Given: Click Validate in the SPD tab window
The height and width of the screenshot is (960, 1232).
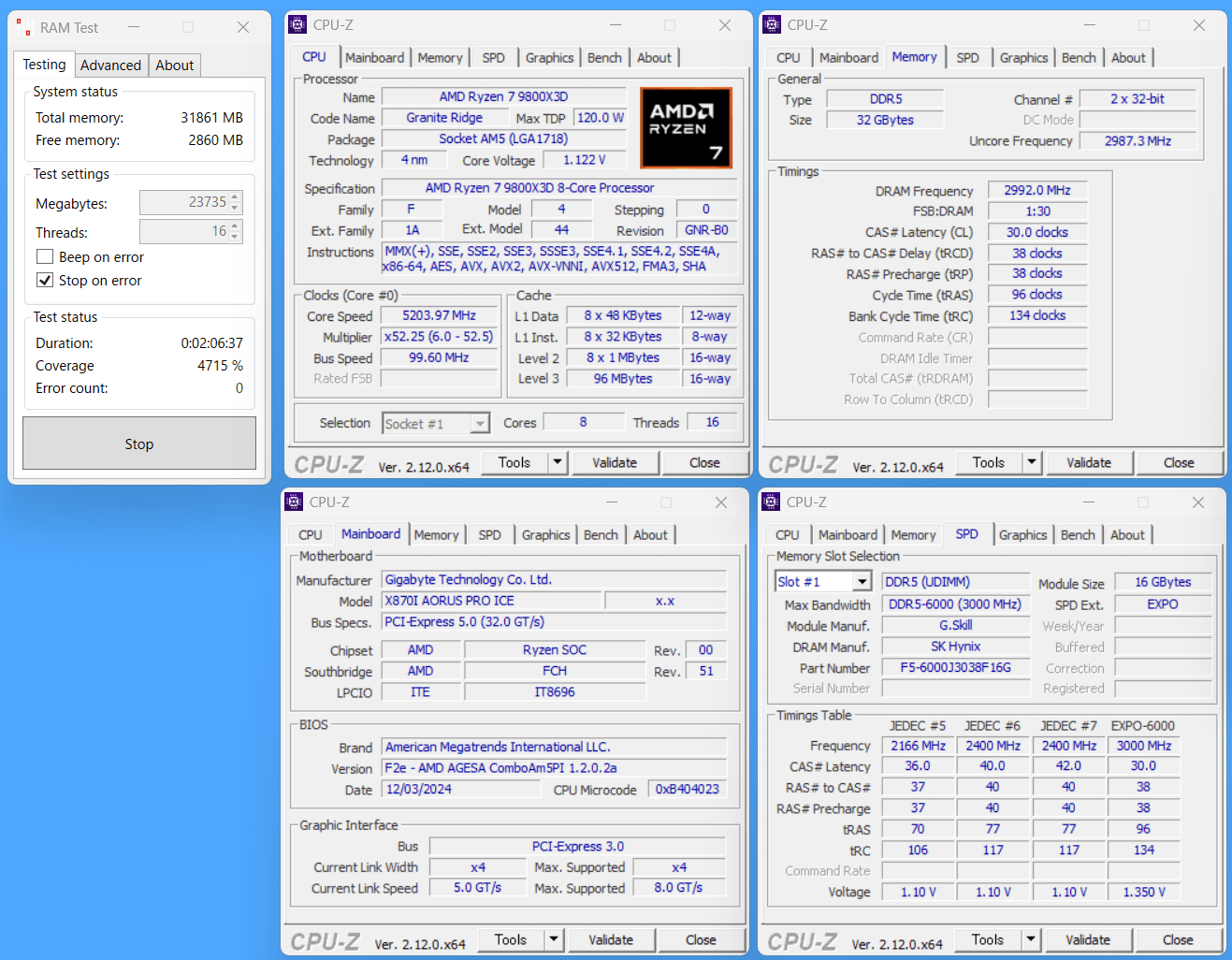Looking at the screenshot, I should click(1088, 939).
